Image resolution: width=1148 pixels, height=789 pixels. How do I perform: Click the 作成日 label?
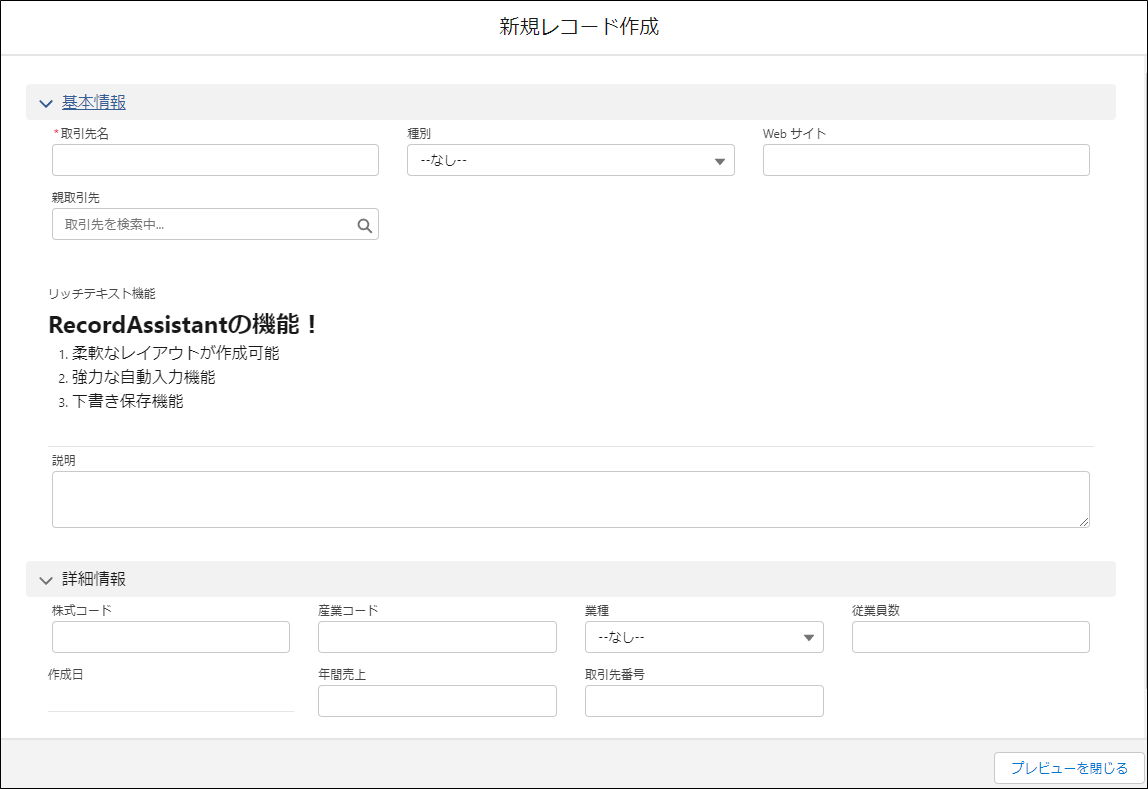pyautogui.click(x=66, y=674)
